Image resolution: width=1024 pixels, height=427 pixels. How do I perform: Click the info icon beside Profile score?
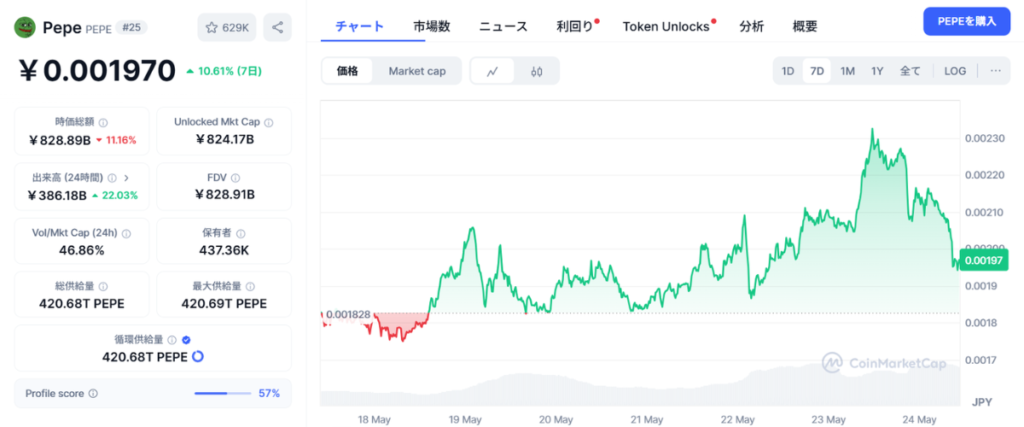click(93, 394)
